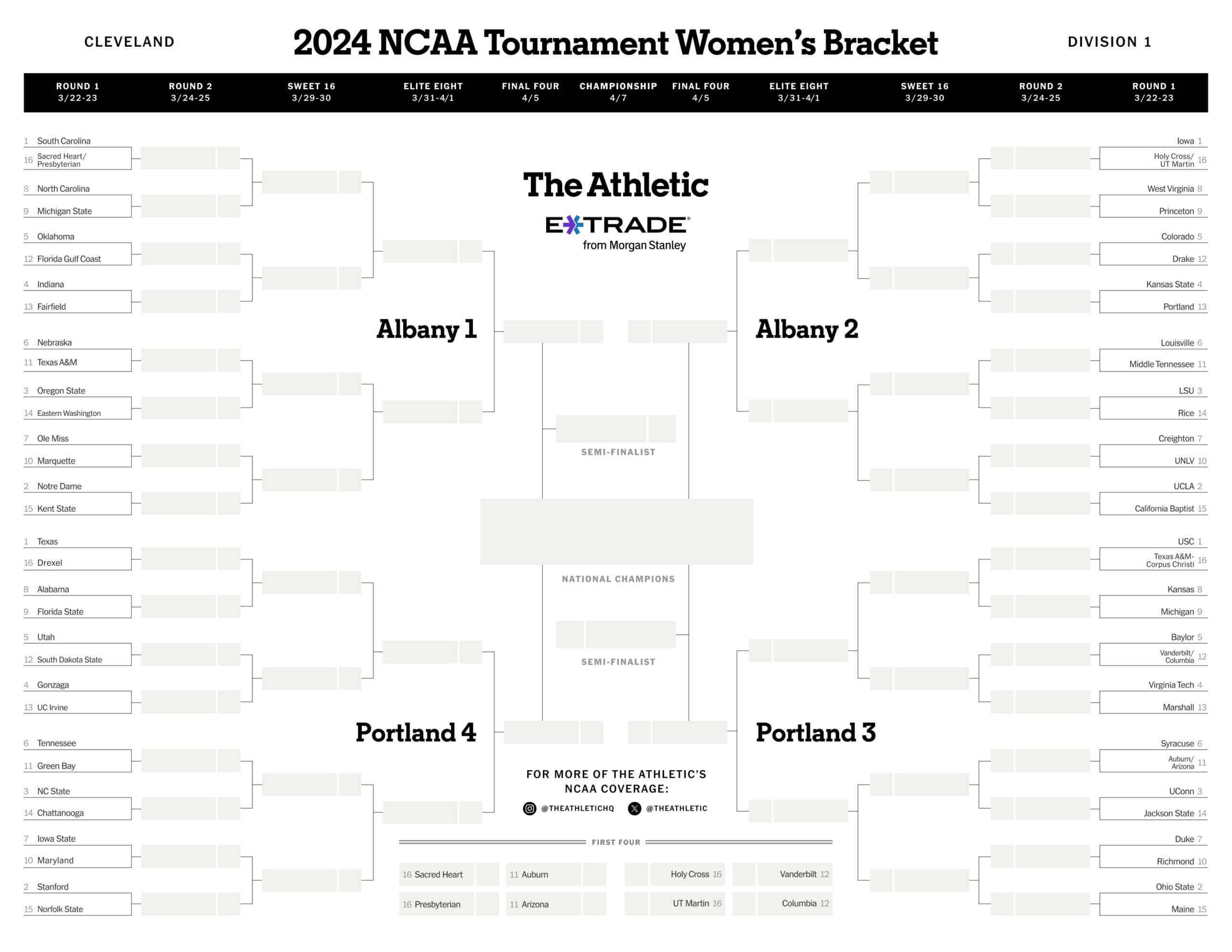This screenshot has height=952, width=1232.
Task: Select UConn in the Portland 3 region
Action: (1181, 792)
